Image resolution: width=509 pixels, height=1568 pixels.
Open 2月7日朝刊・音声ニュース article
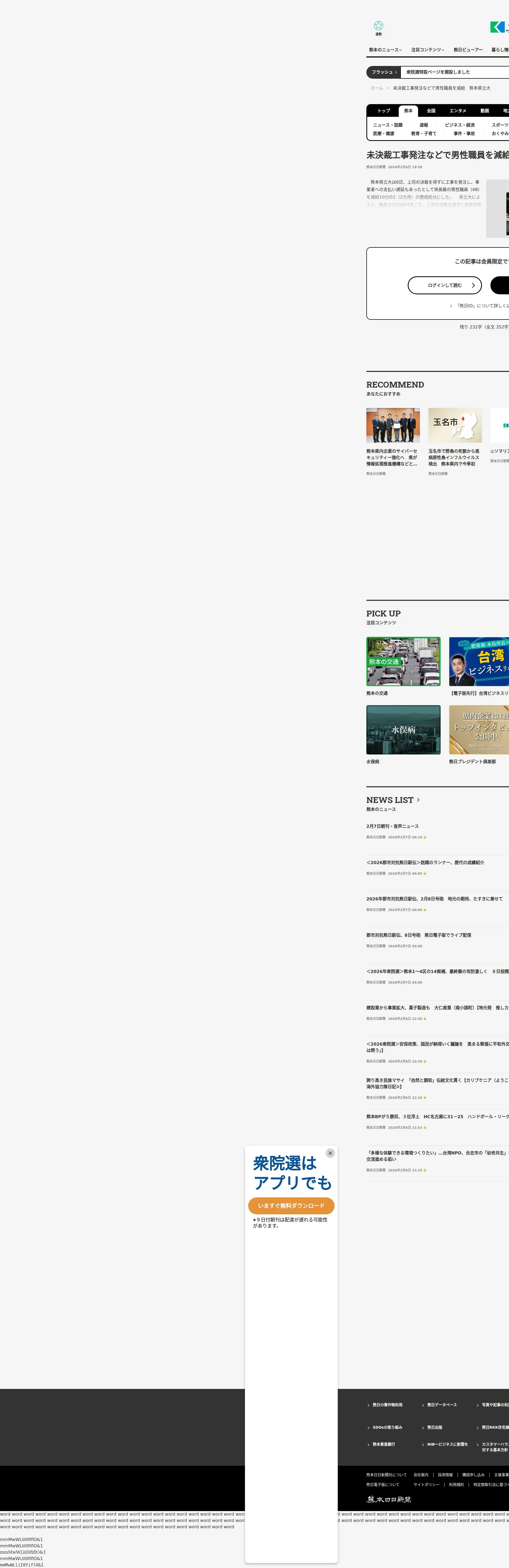tap(392, 826)
